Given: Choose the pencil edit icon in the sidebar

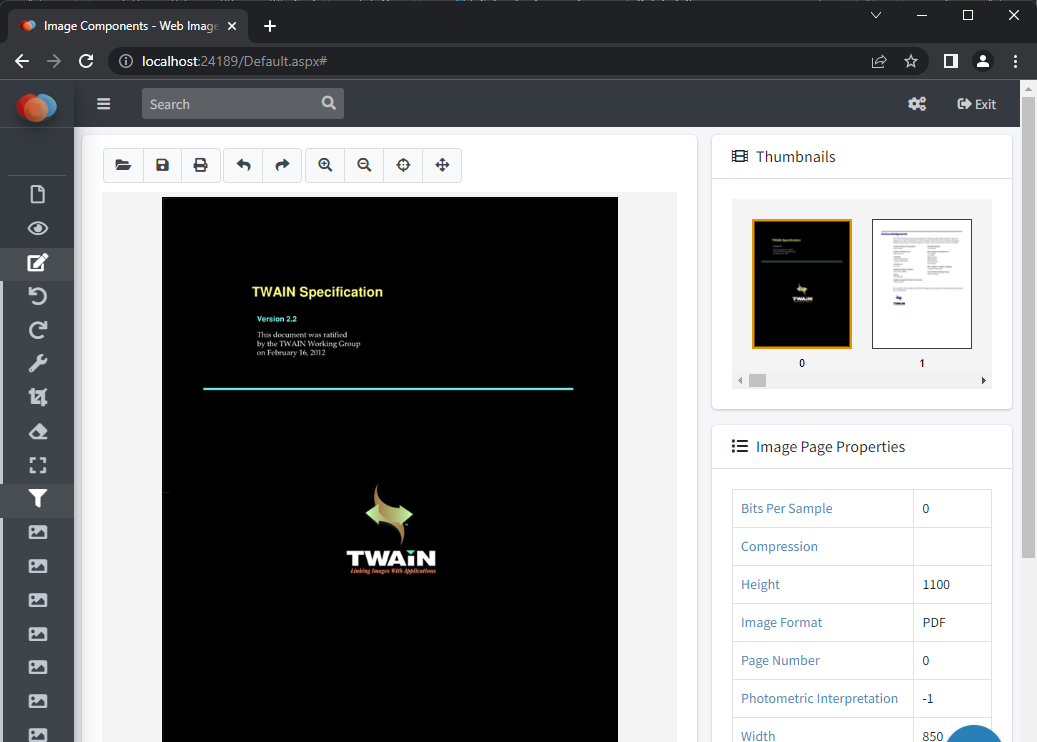Looking at the screenshot, I should coord(38,263).
